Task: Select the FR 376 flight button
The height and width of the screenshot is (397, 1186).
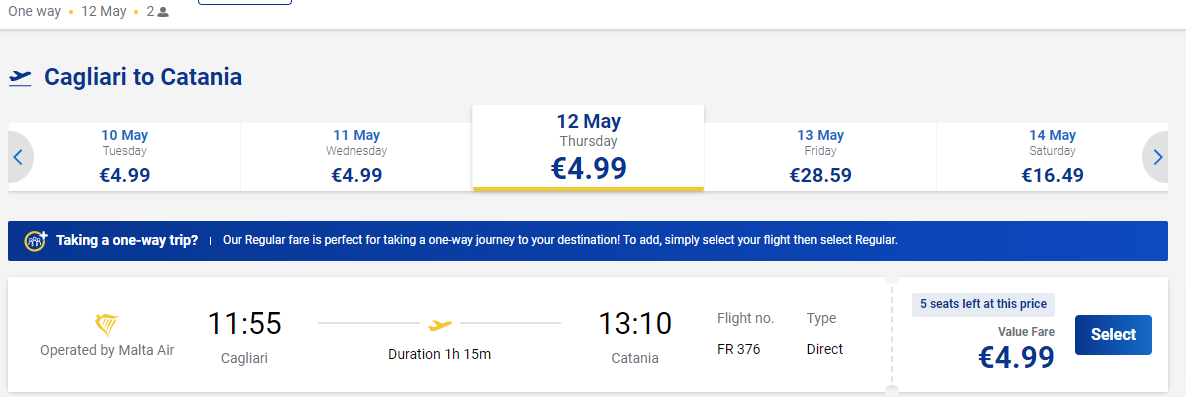Action: click(x=1113, y=334)
